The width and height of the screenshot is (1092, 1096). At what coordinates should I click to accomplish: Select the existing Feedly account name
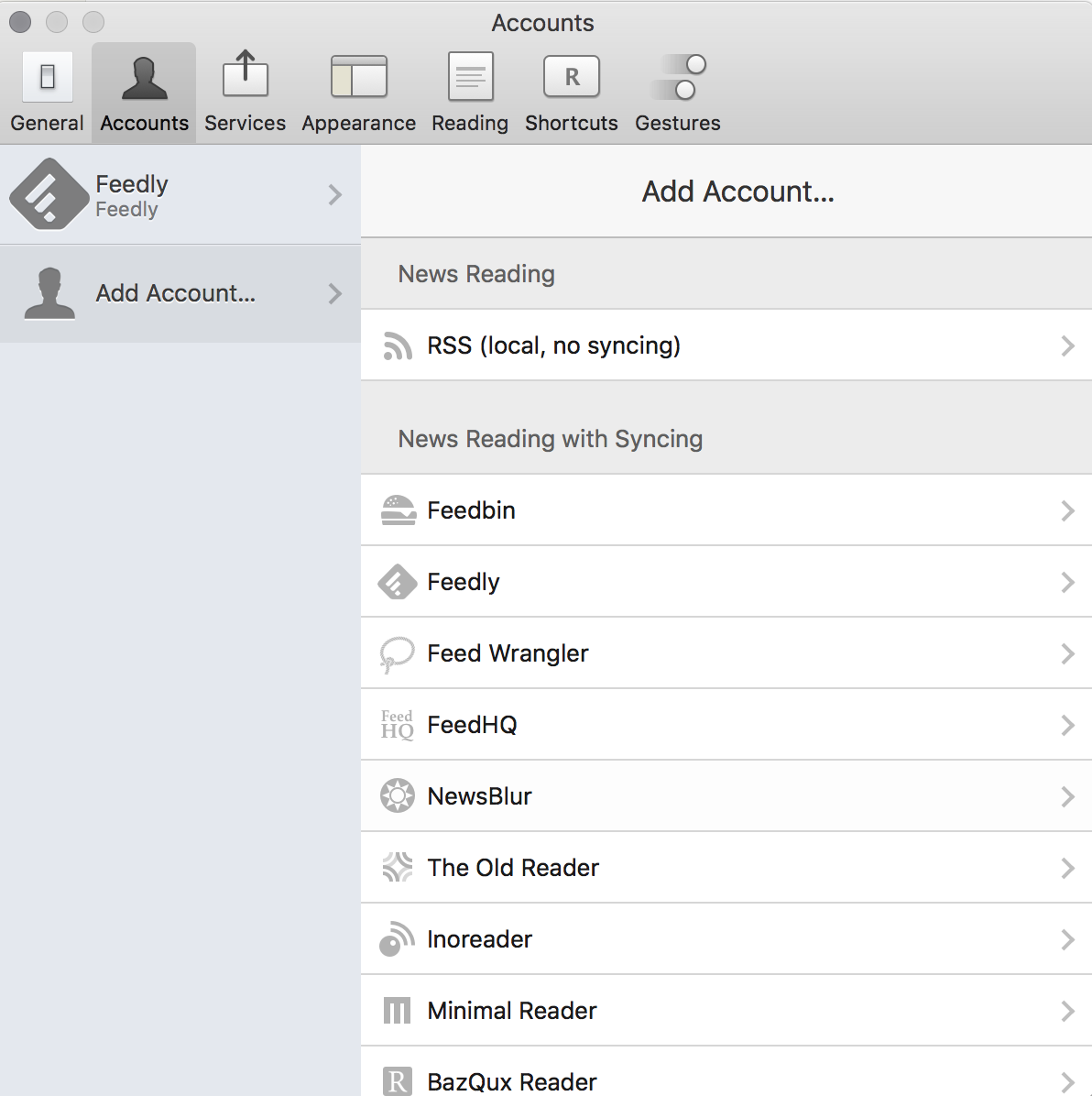(x=132, y=184)
